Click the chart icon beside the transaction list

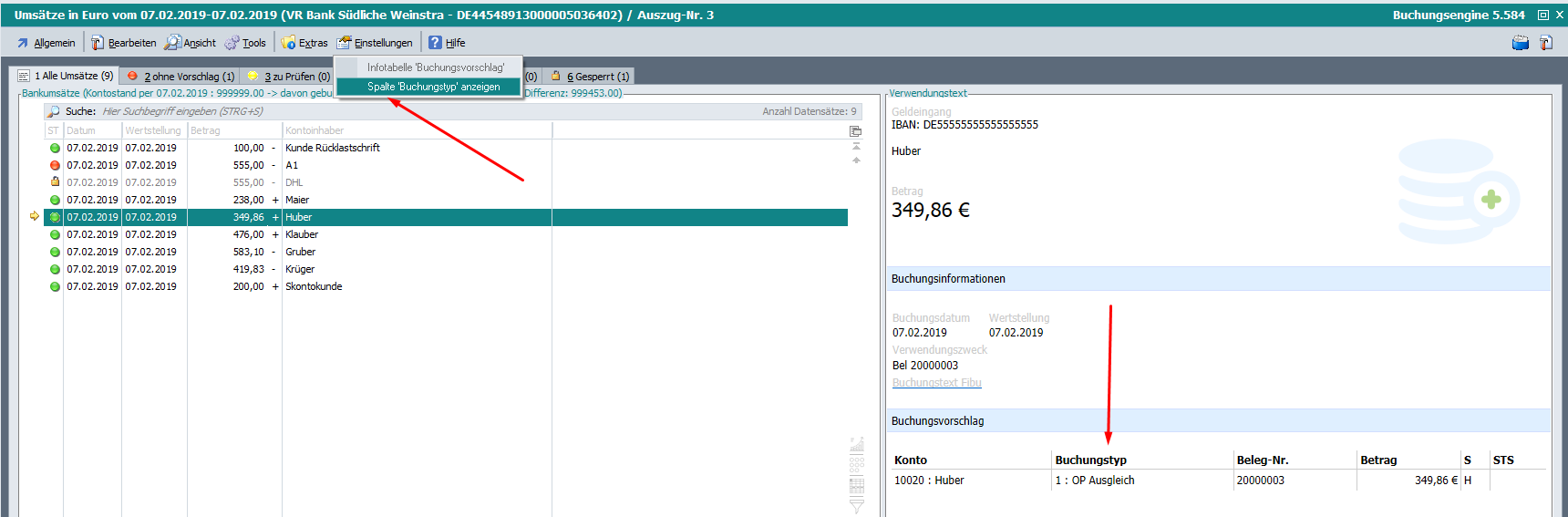coord(856,445)
